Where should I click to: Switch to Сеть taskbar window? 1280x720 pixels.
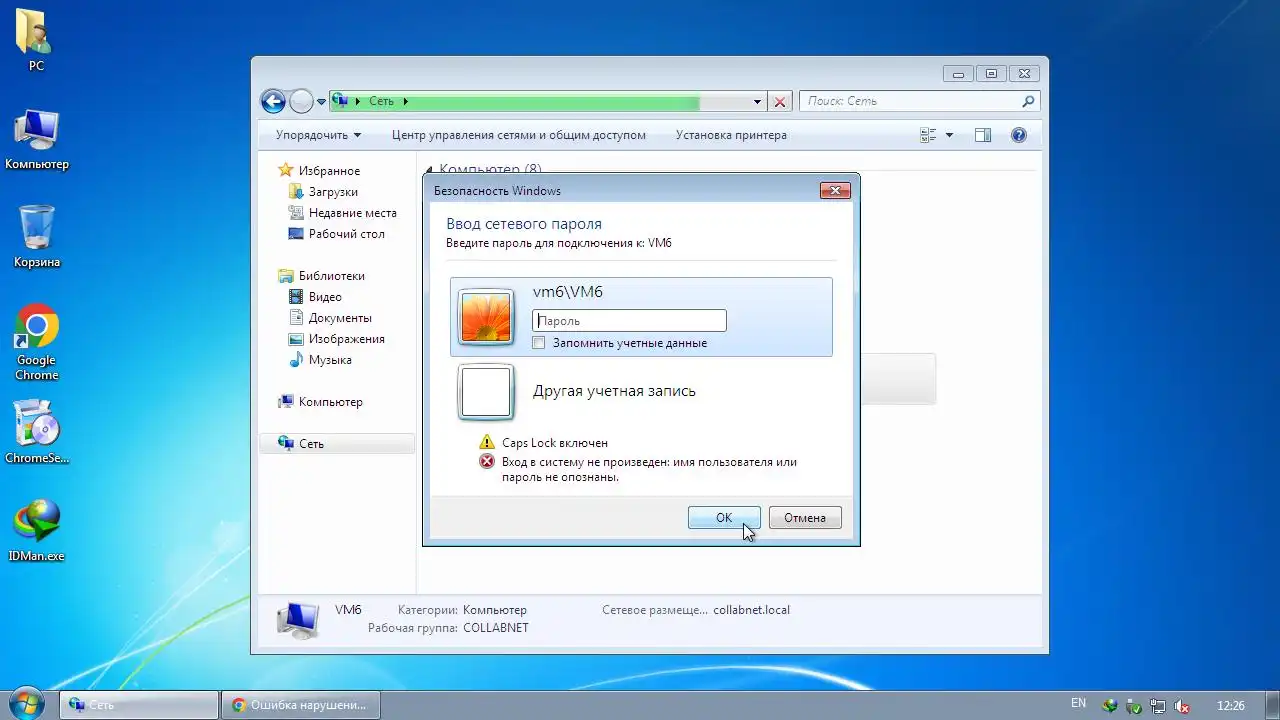139,705
